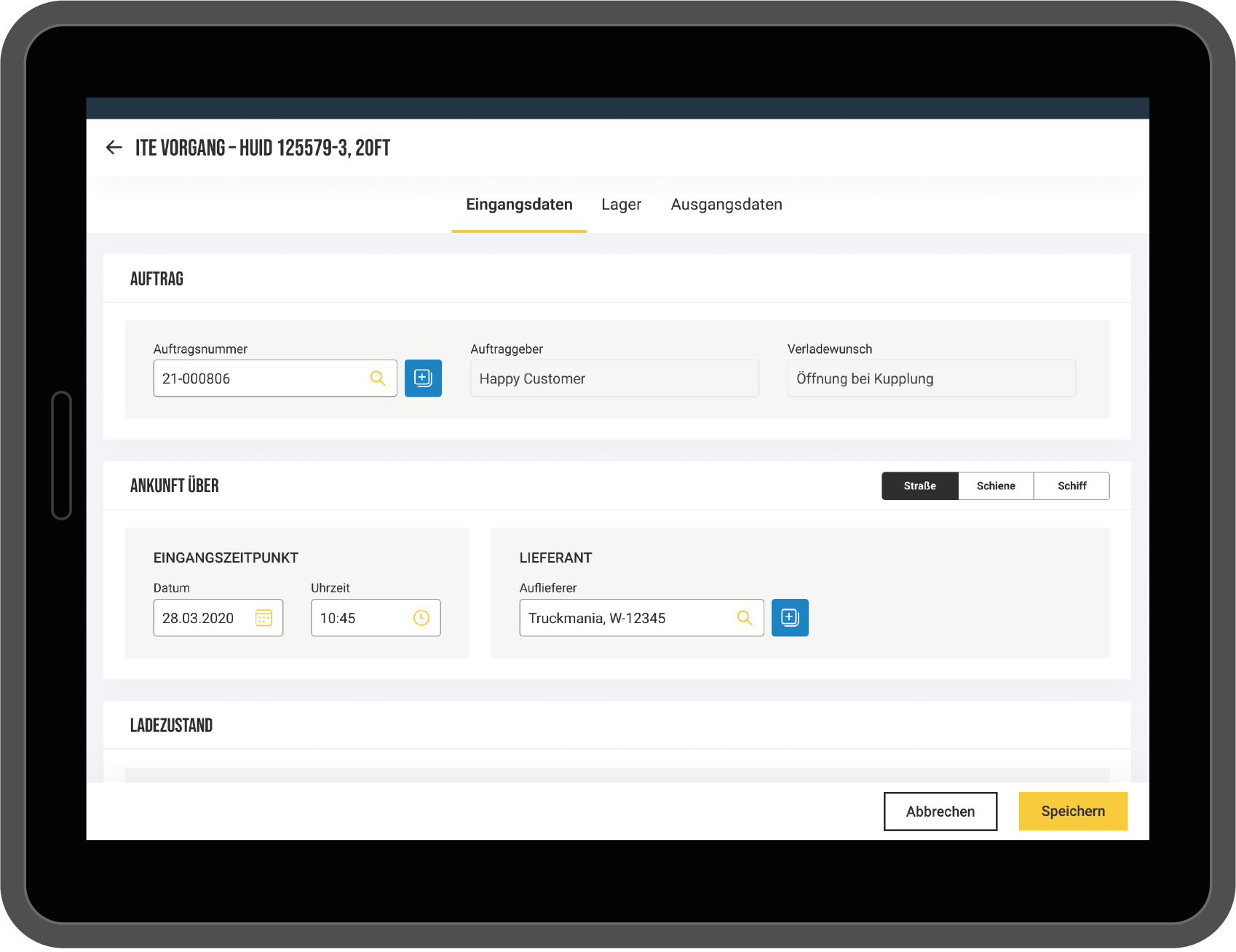Add new Auflieferer with blue plus button
This screenshot has height=952, width=1236.
(x=790, y=618)
